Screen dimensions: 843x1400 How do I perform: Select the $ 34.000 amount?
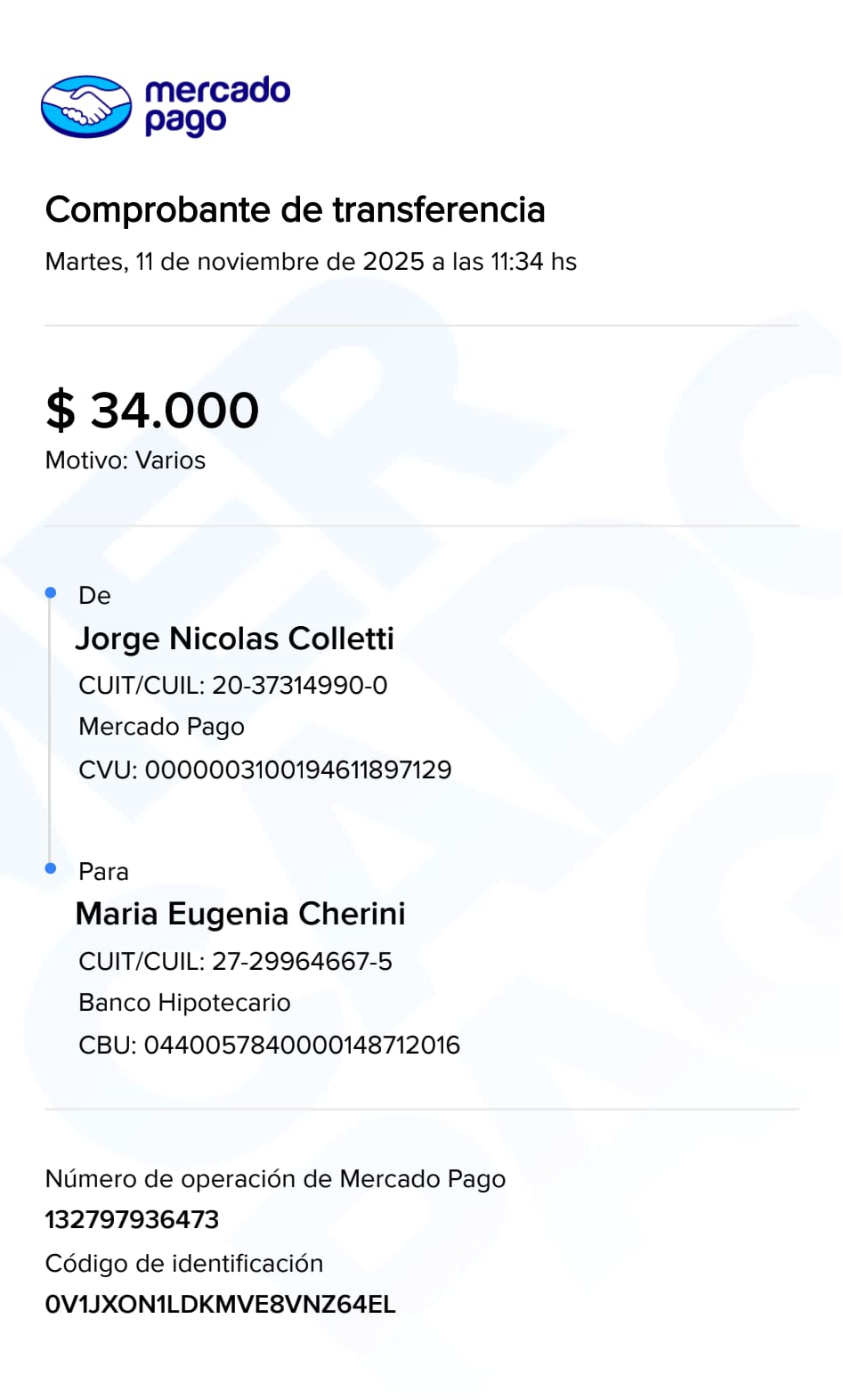coord(152,411)
